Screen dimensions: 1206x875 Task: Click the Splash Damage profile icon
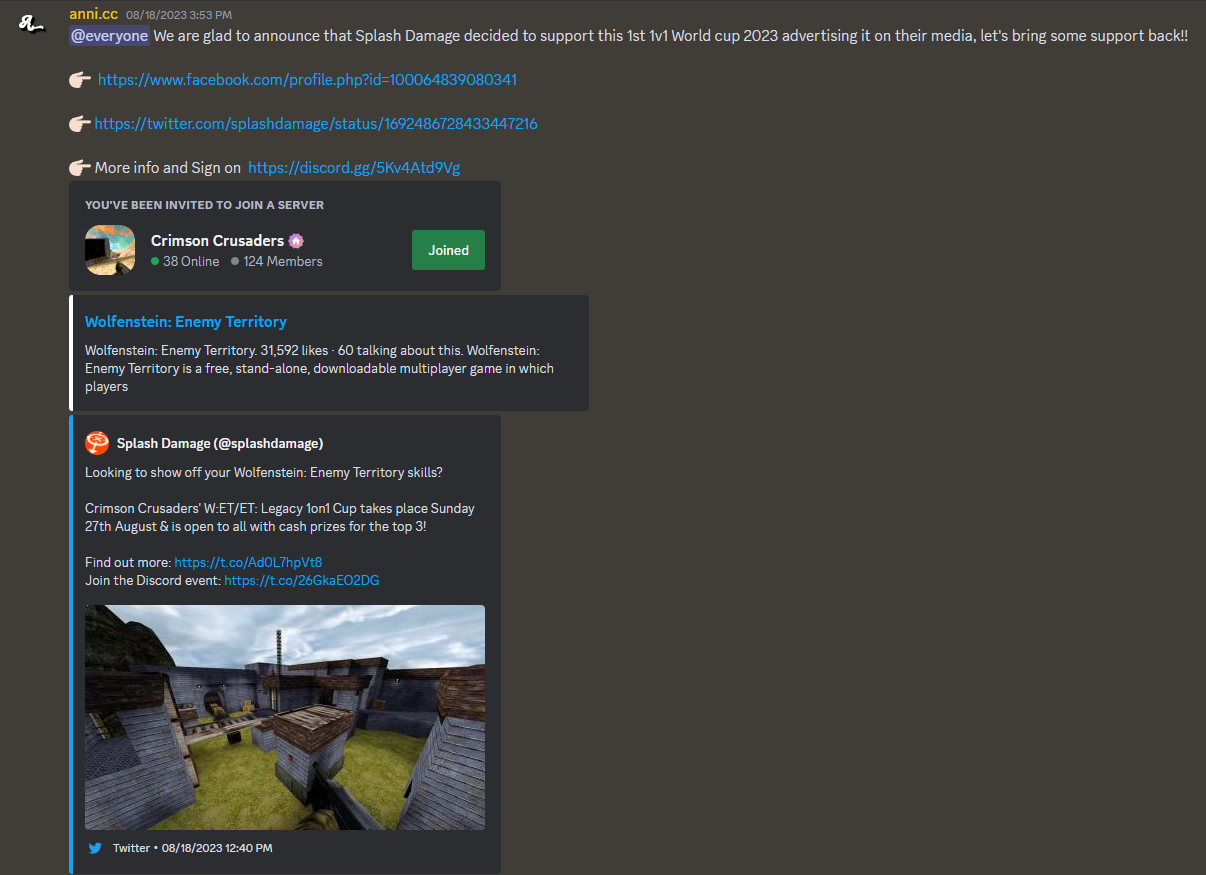(97, 443)
